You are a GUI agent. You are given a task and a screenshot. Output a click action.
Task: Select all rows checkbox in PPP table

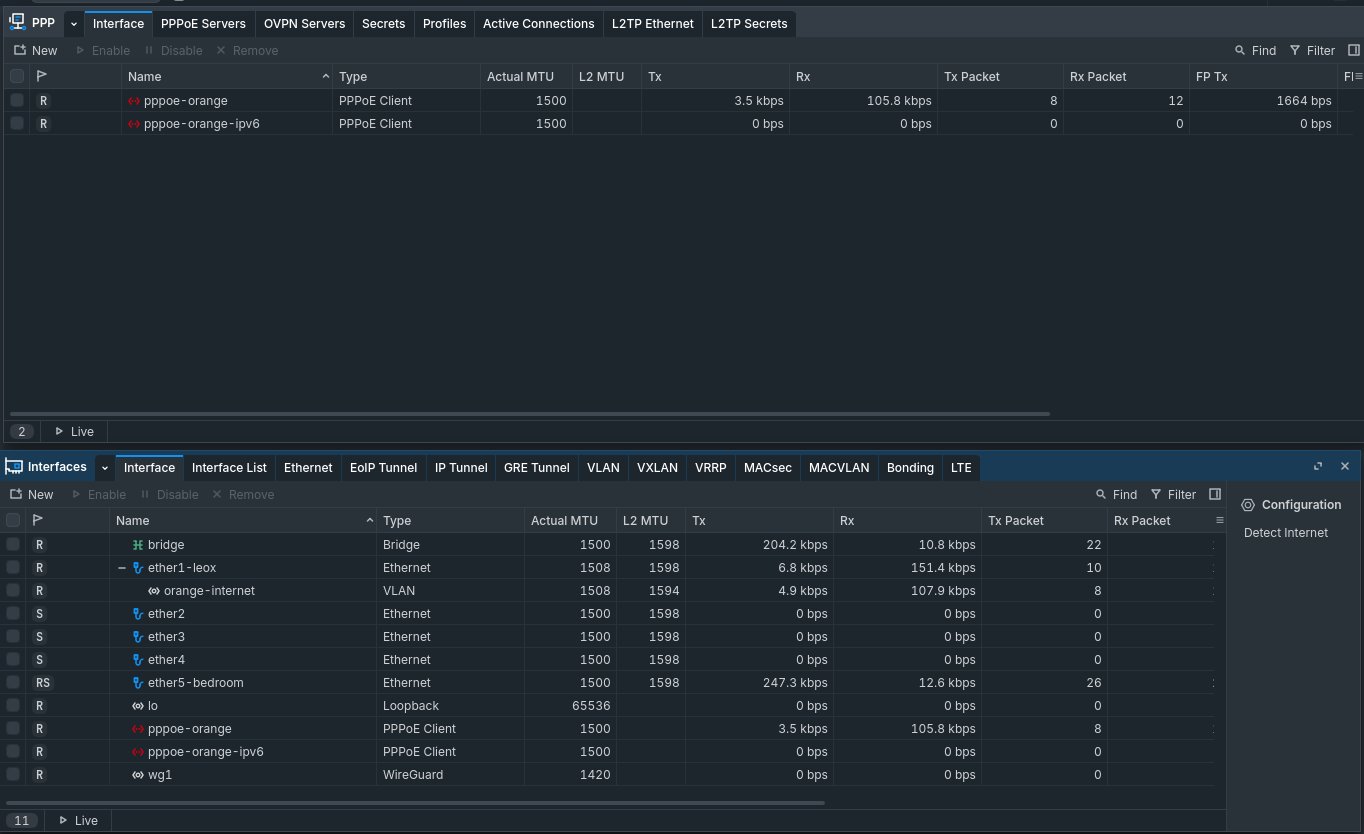click(17, 76)
